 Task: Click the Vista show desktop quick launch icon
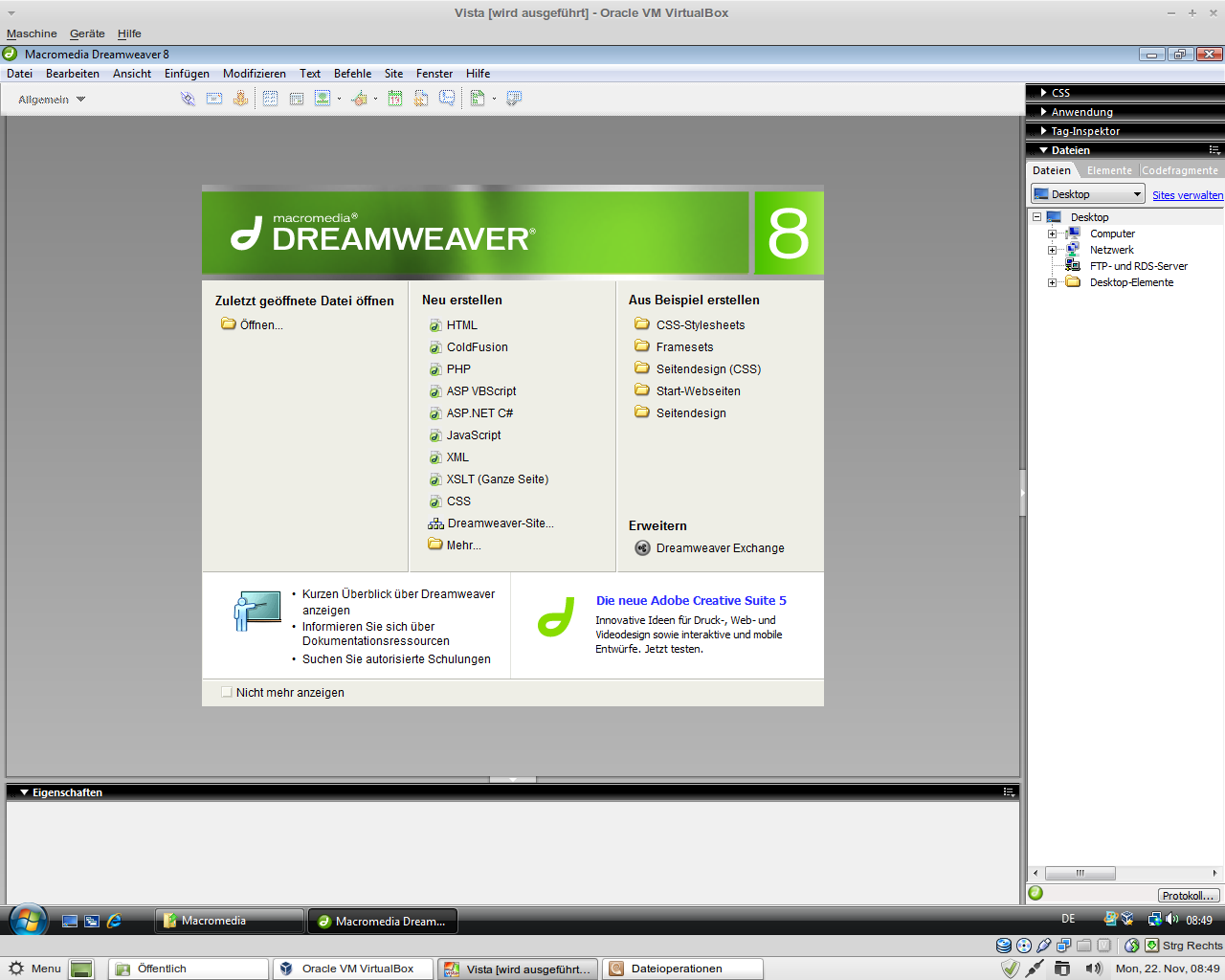tap(69, 921)
